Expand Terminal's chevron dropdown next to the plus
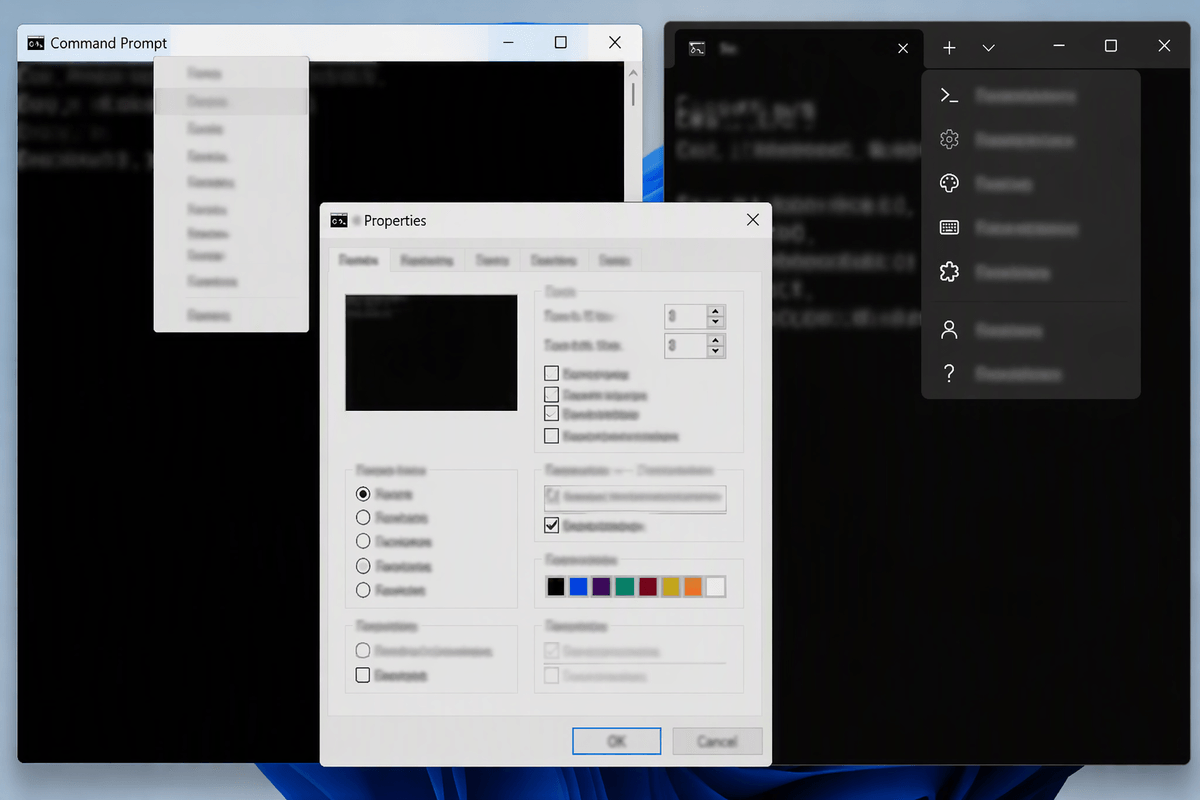 (988, 48)
